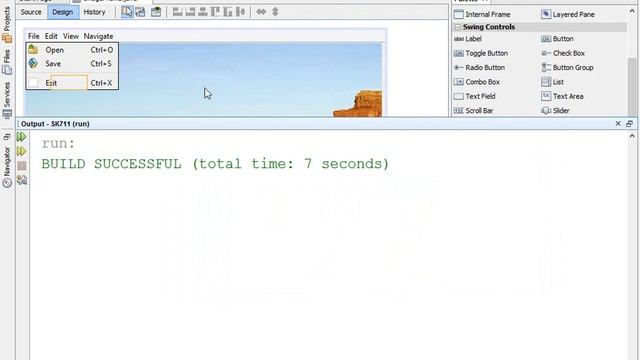
Task: Pick Check Box from palette
Action: pyautogui.click(x=563, y=53)
